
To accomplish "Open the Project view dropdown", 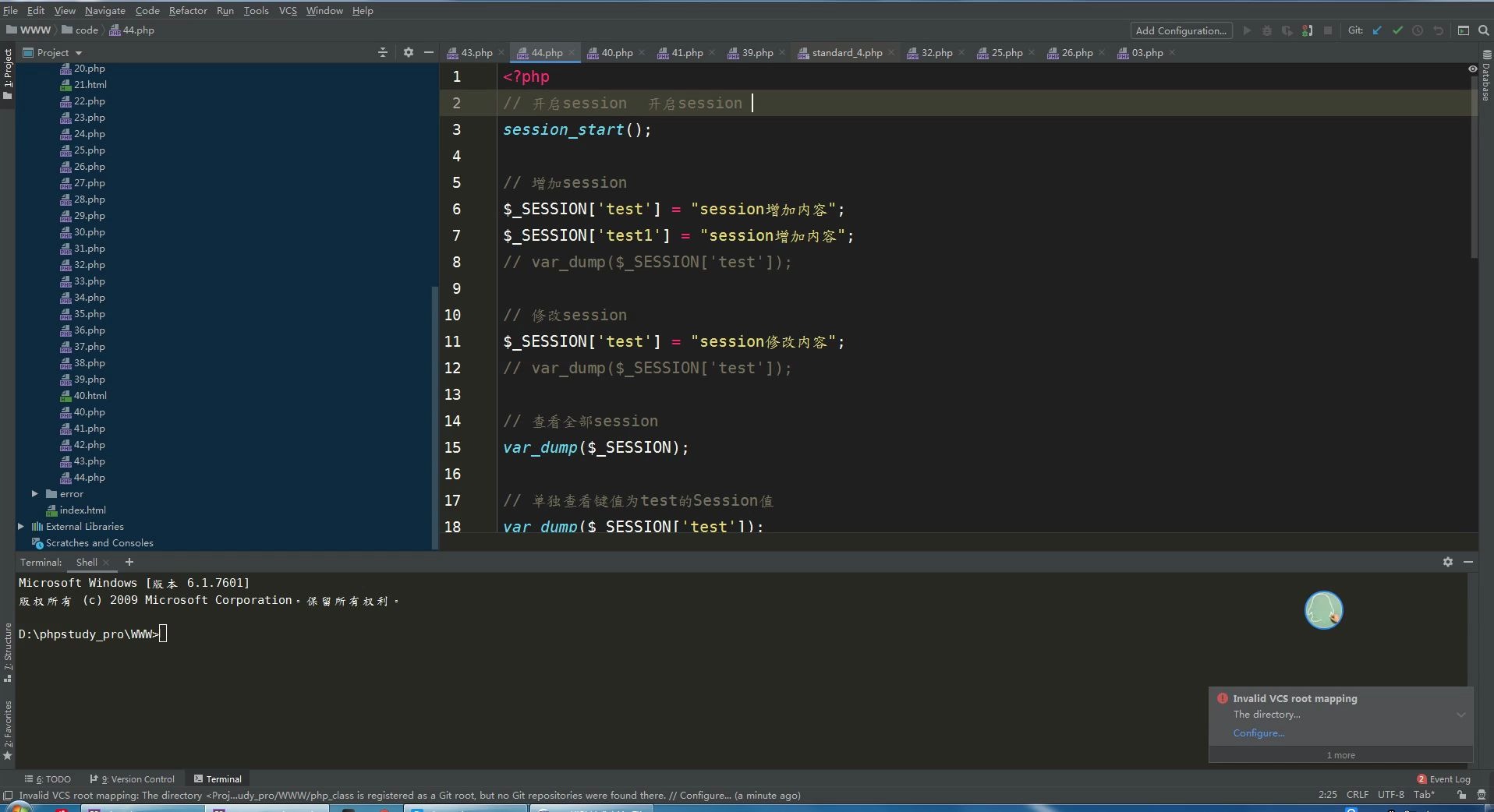I will tap(79, 52).
